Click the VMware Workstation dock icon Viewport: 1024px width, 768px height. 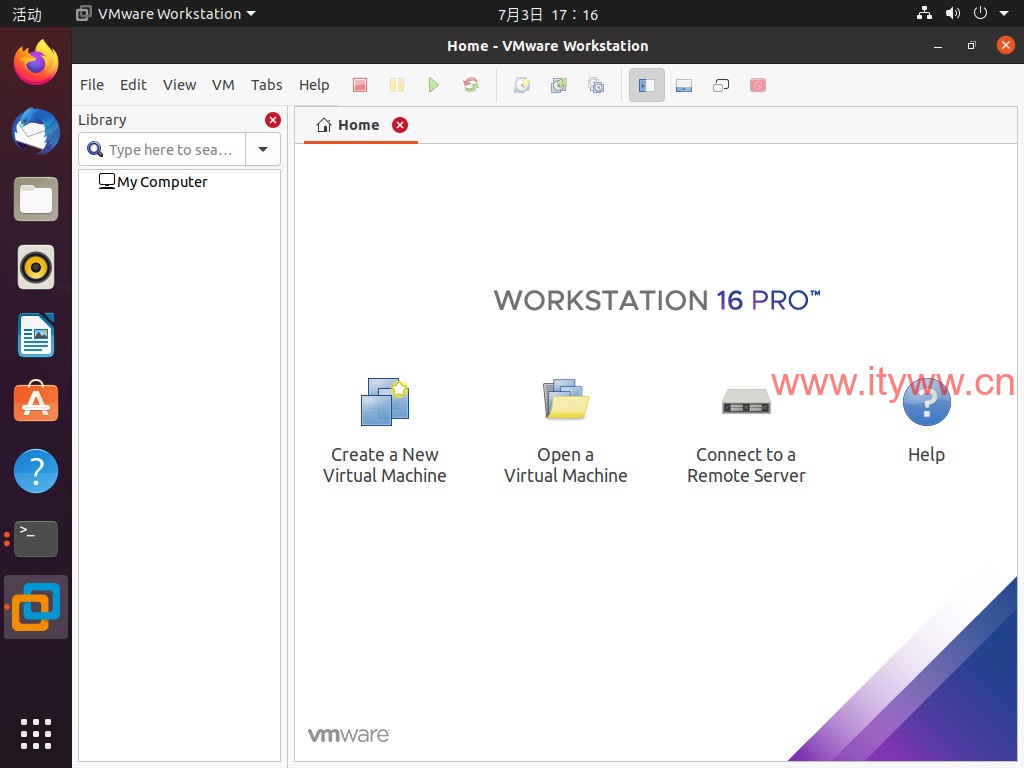coord(36,607)
